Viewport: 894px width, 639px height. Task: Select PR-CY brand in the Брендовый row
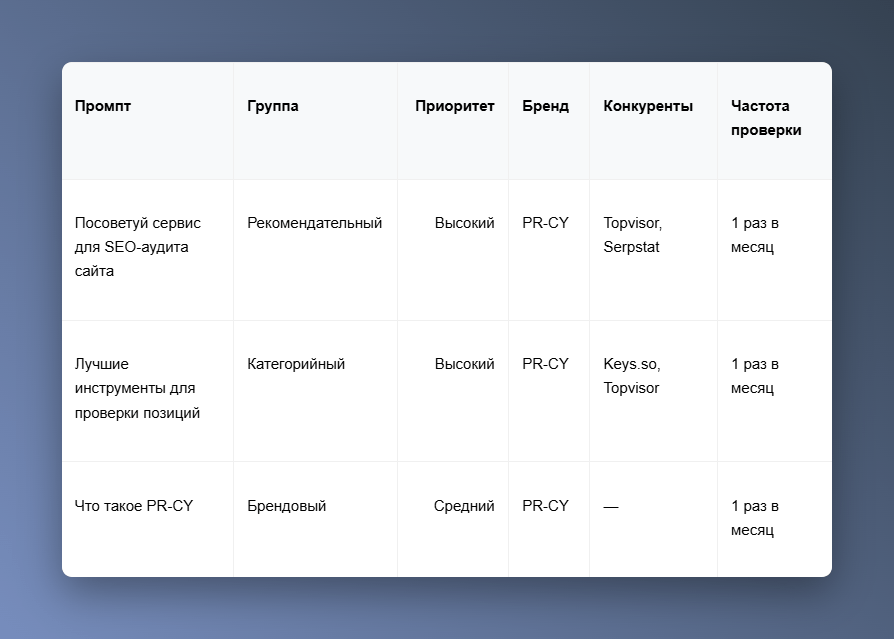tap(545, 506)
